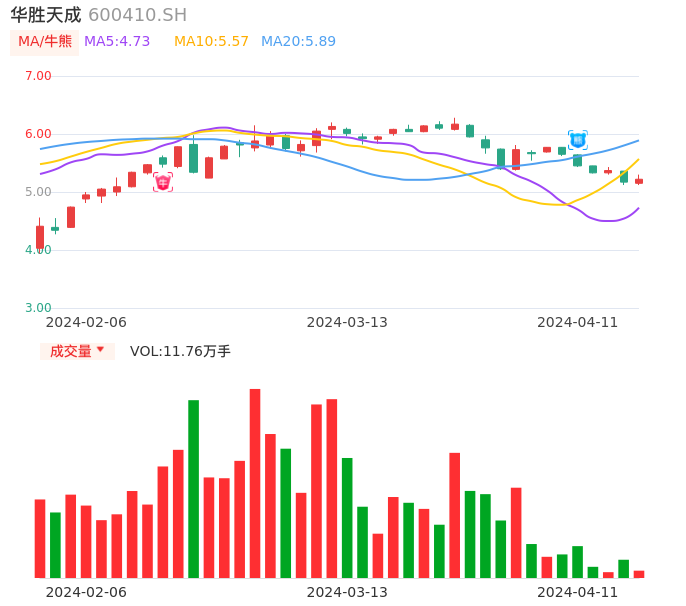This screenshot has height=606, width=686.
Task: Click 2024-02-06 date under volume chart
Action: click(x=86, y=592)
